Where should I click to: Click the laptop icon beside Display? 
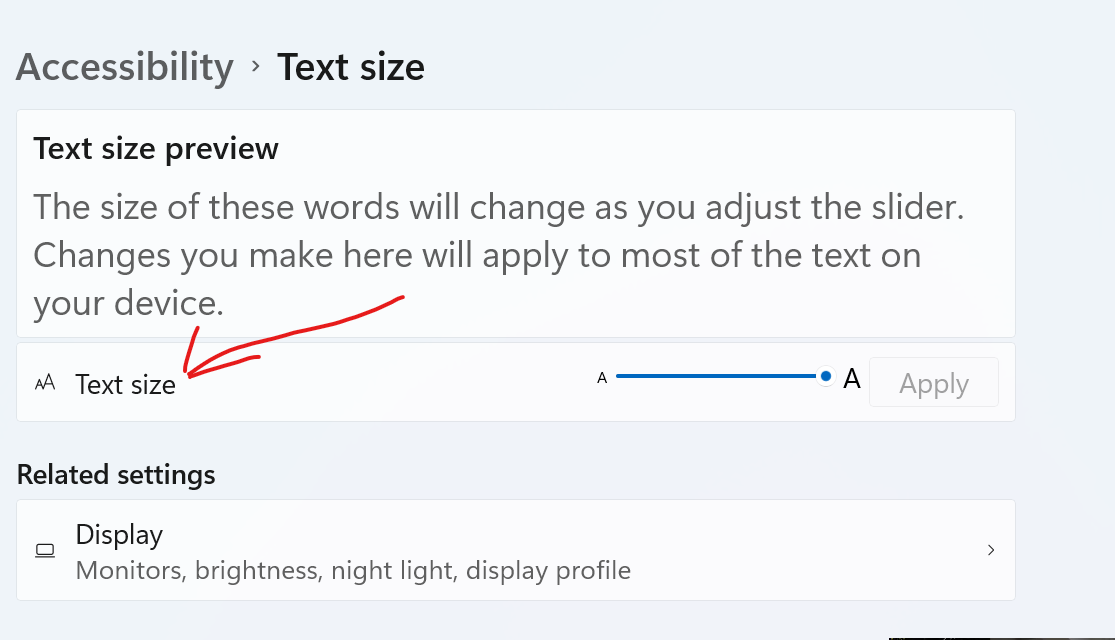(45, 550)
